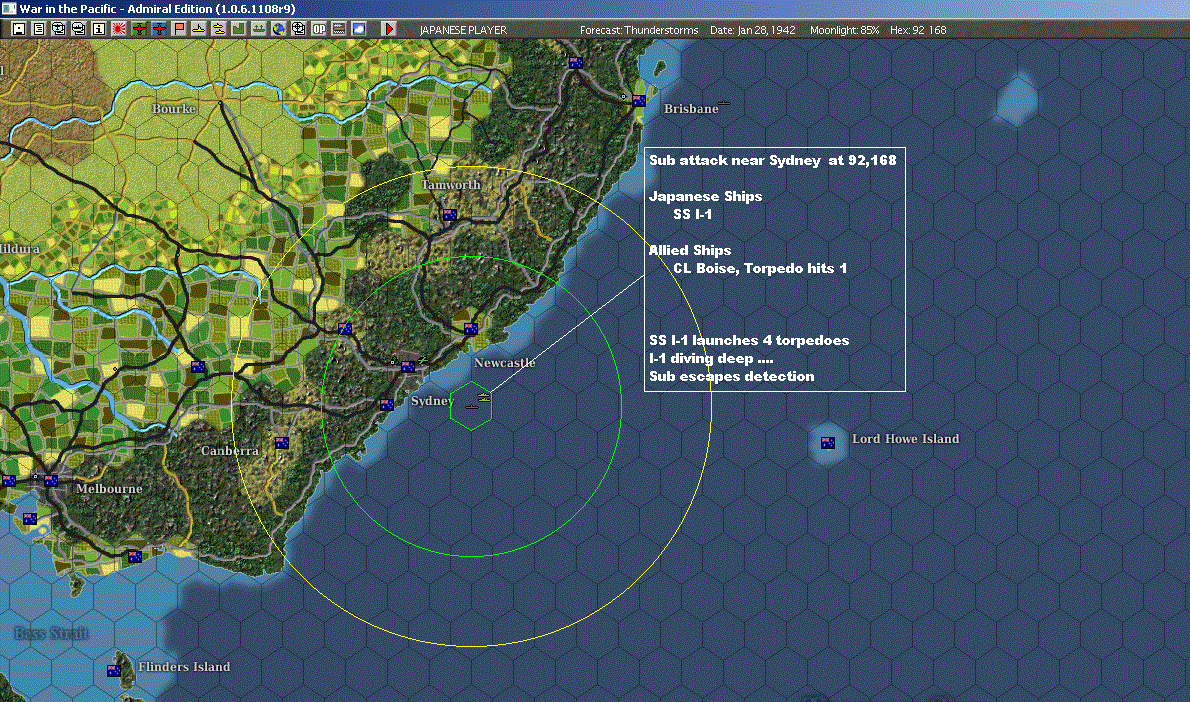Screen dimensions: 1190x702
Task: Click the first ship database toolbar icon
Action: (58, 29)
